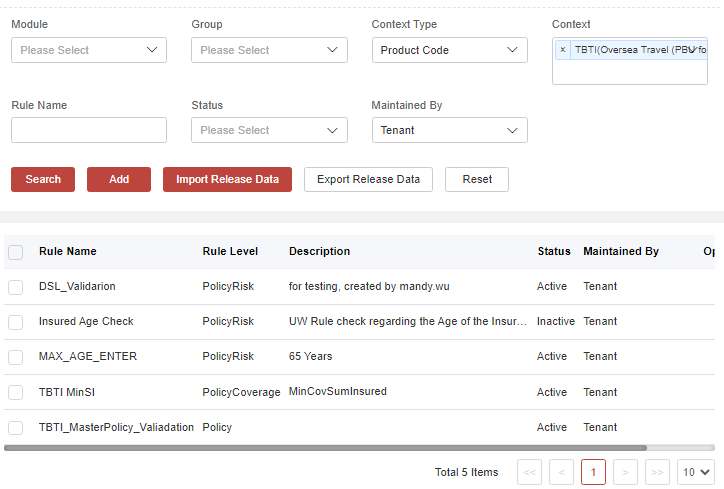Open the Context Type dropdown
724x489 pixels.
(x=450, y=50)
